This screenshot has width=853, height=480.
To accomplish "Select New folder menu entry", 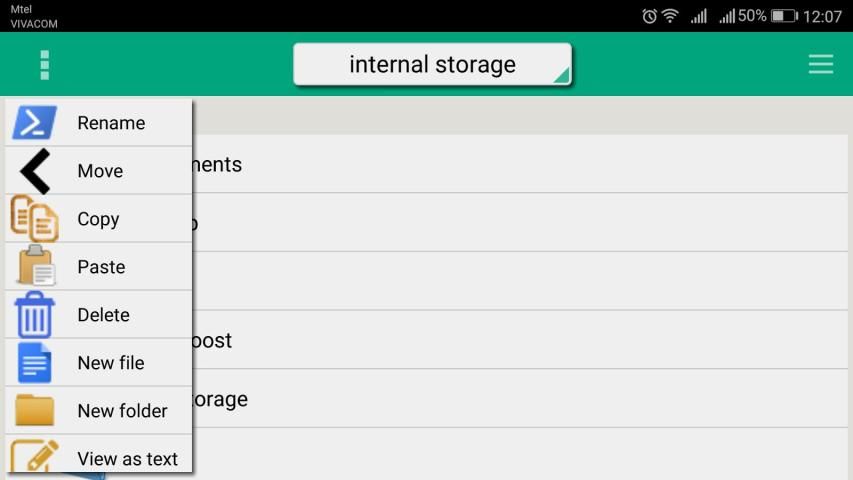I will pos(122,411).
